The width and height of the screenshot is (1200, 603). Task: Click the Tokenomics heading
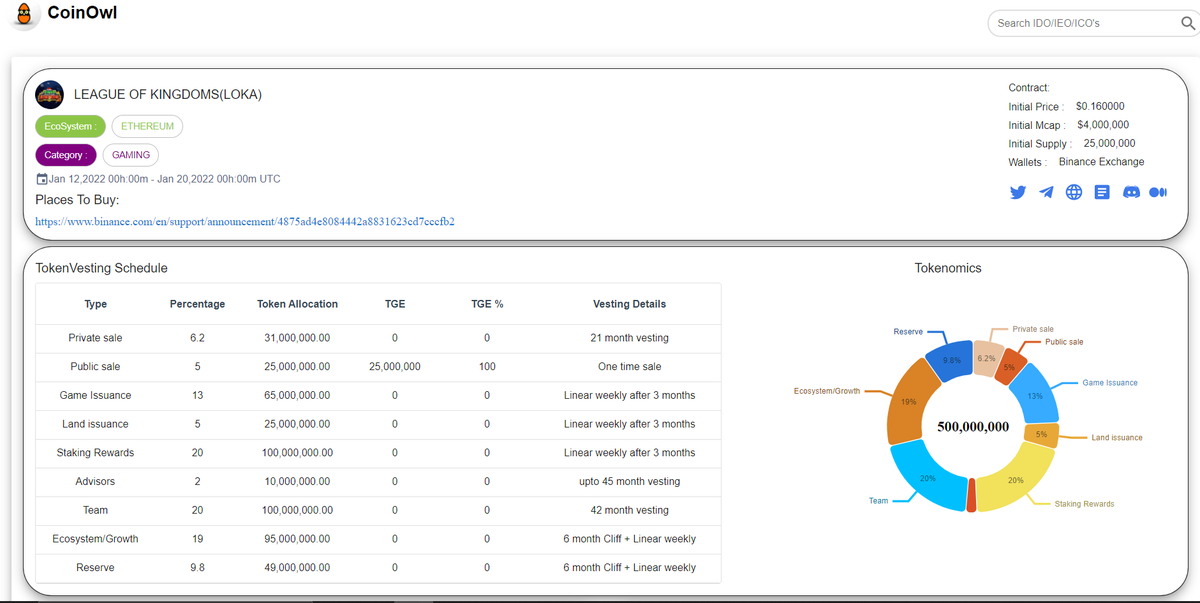(948, 268)
